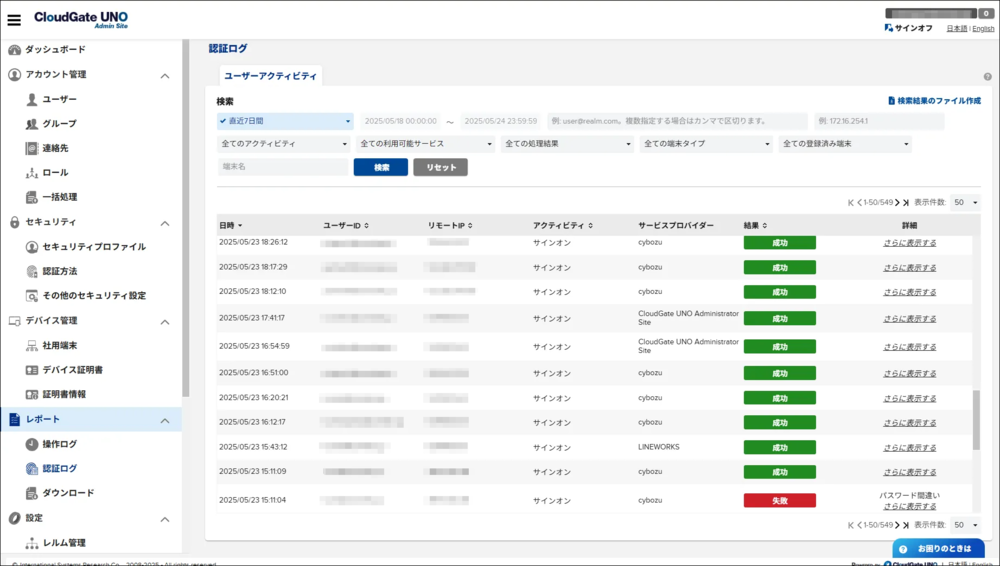Sort by リモートIP column header
The height and width of the screenshot is (566, 1000).
(450, 226)
